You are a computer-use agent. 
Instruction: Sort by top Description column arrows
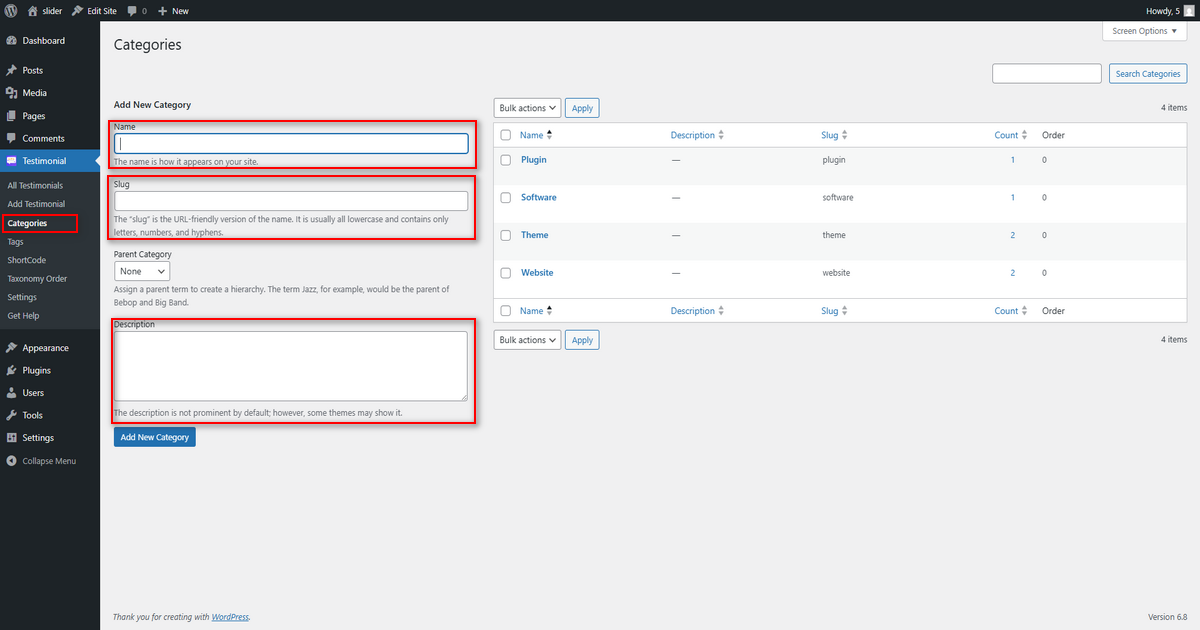pyautogui.click(x=721, y=135)
